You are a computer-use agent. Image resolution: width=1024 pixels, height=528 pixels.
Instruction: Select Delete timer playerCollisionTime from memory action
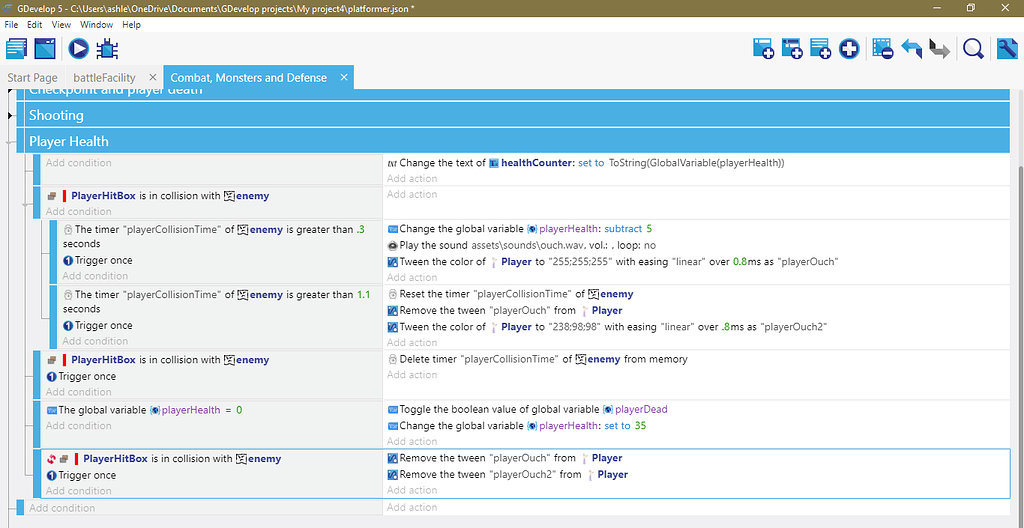(x=537, y=359)
